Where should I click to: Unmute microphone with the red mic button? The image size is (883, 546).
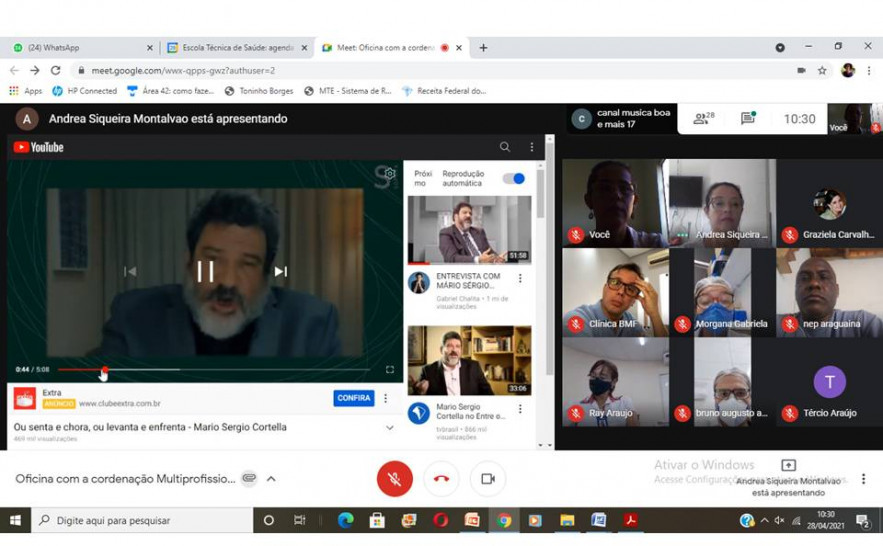394,479
